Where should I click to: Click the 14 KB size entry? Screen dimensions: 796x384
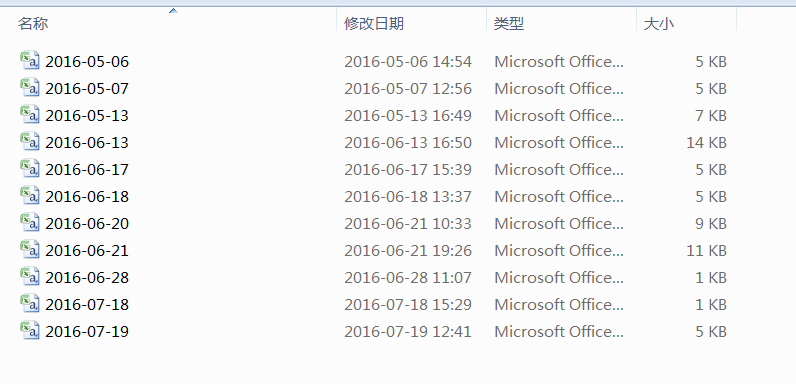click(707, 143)
